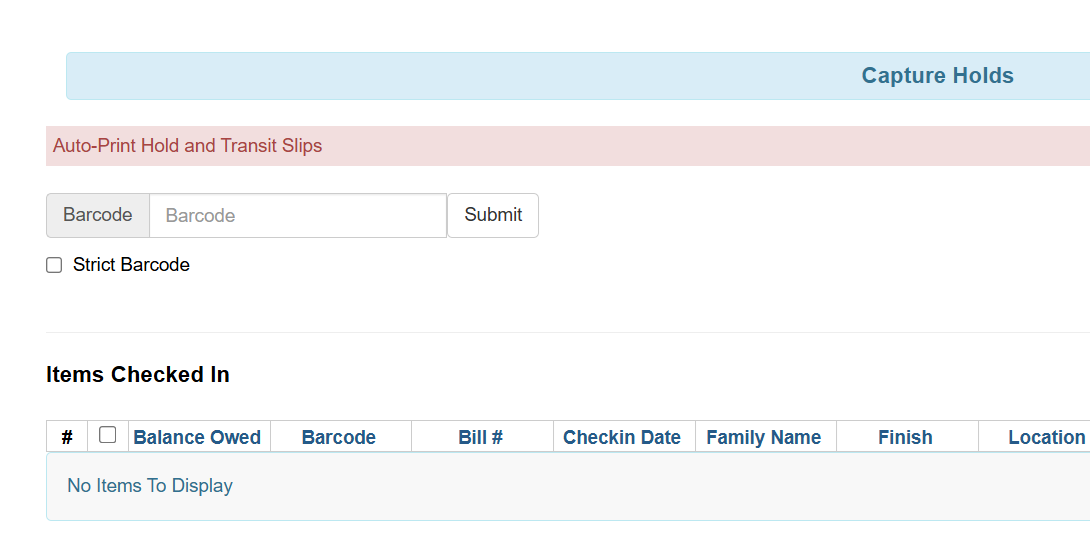Click the Barcode text input field
The width and height of the screenshot is (1090, 551).
(297, 216)
